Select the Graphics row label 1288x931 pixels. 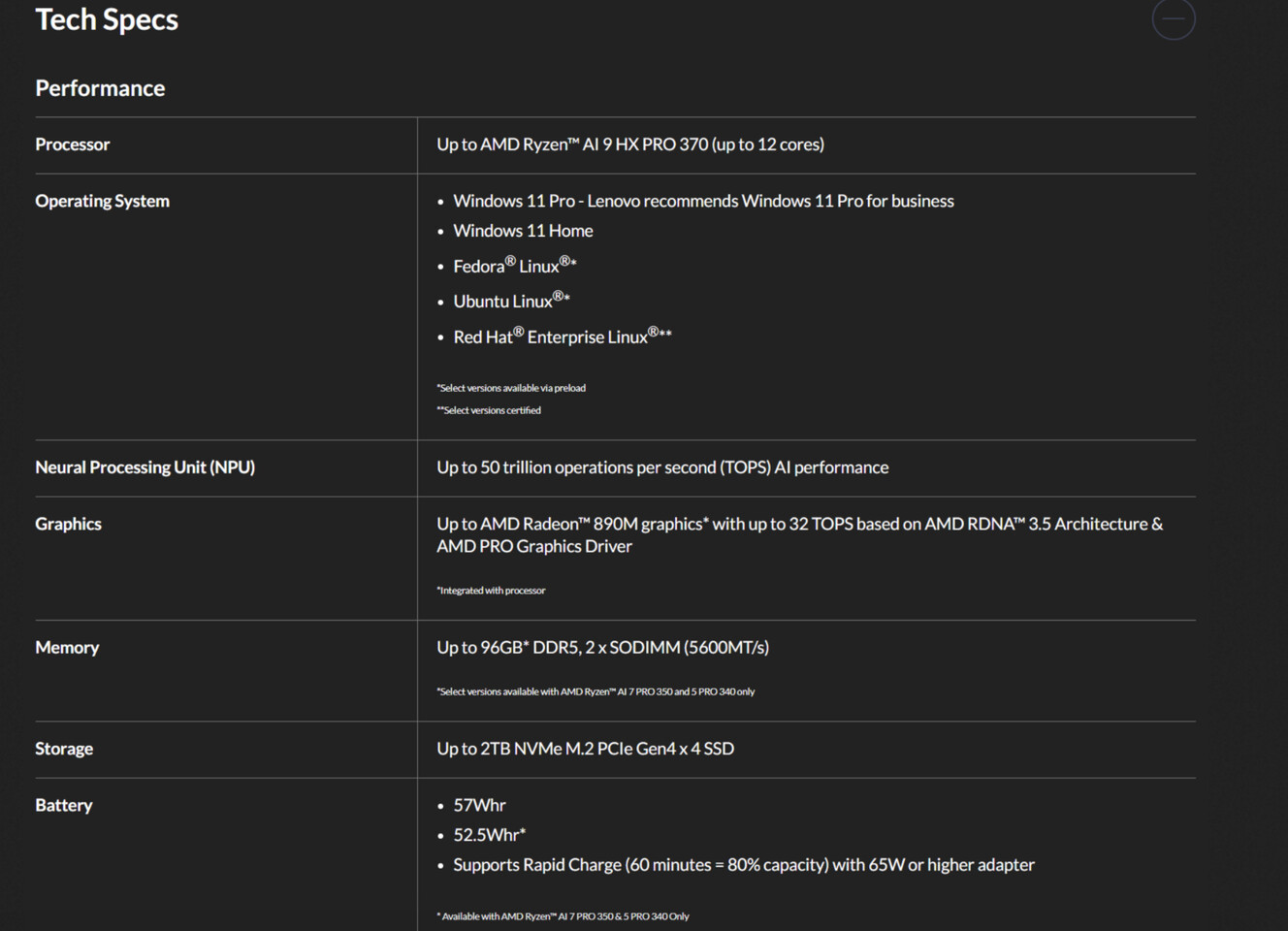[x=68, y=524]
